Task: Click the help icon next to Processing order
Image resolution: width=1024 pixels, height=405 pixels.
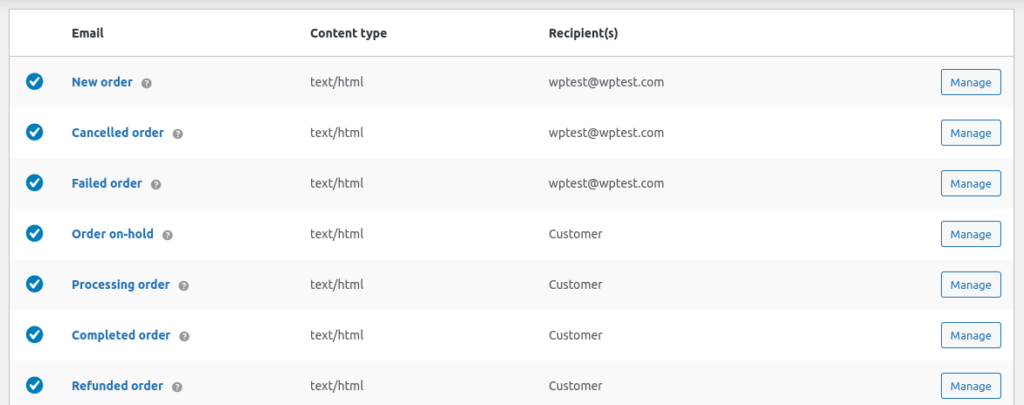Action: coord(184,285)
